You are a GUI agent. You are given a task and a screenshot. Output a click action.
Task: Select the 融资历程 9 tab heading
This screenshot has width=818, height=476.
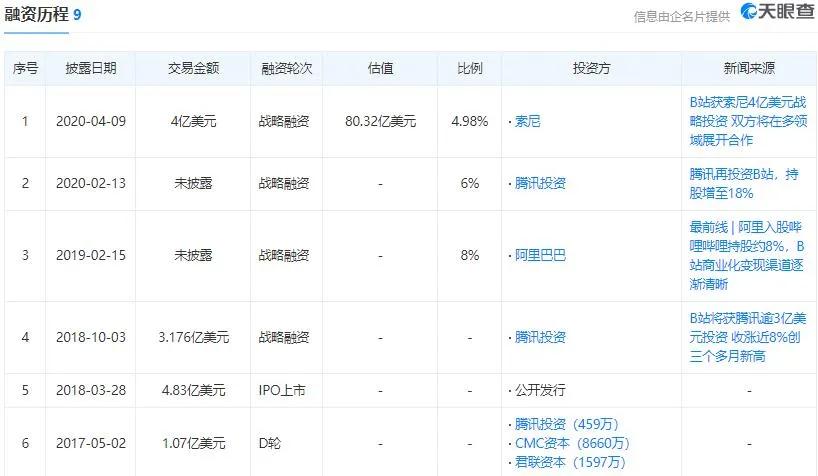[x=43, y=14]
